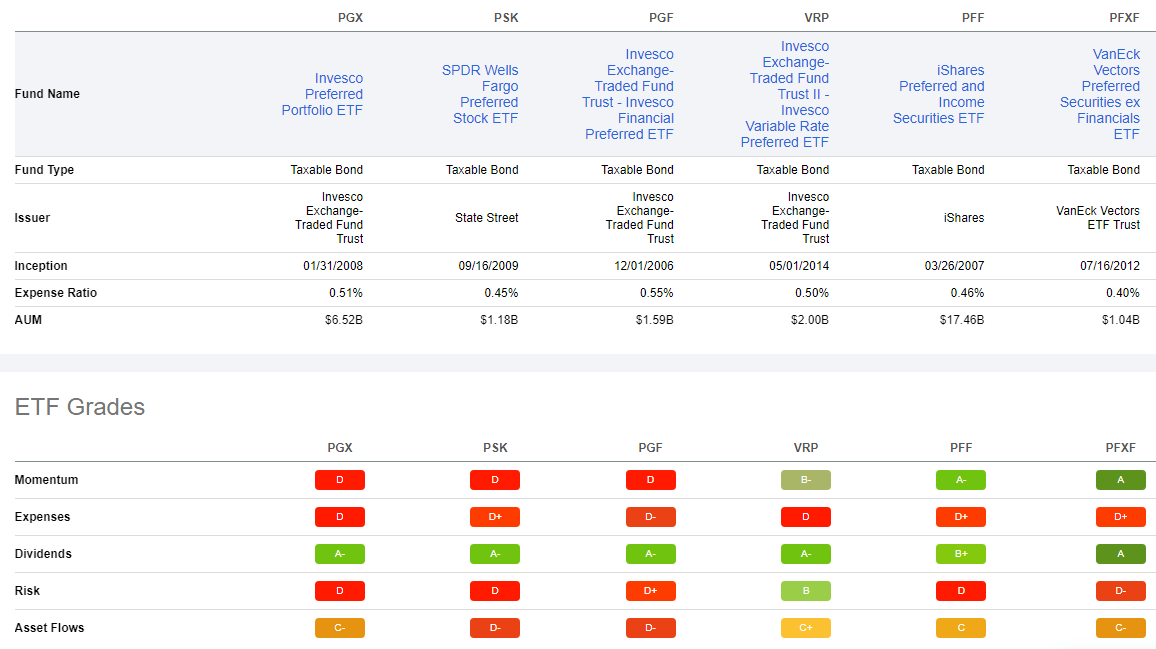
Task: Click the iShares issuer cell
Action: pyautogui.click(x=964, y=218)
